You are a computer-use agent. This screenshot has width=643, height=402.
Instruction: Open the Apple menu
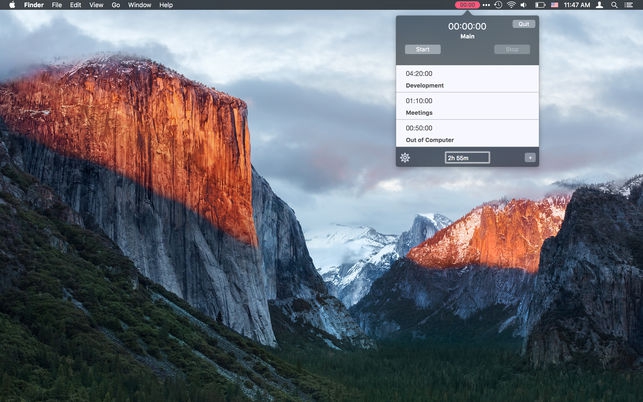(12, 5)
